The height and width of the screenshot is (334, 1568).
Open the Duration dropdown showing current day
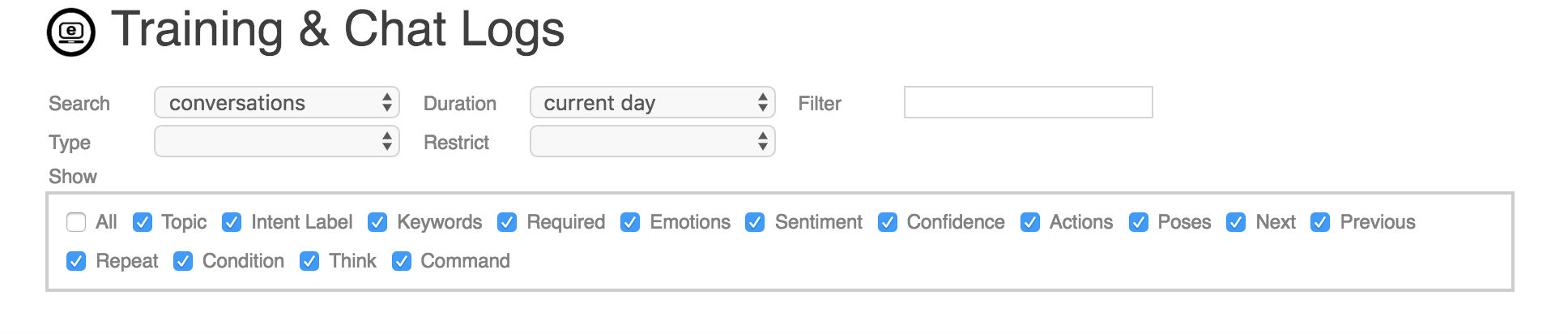click(653, 103)
